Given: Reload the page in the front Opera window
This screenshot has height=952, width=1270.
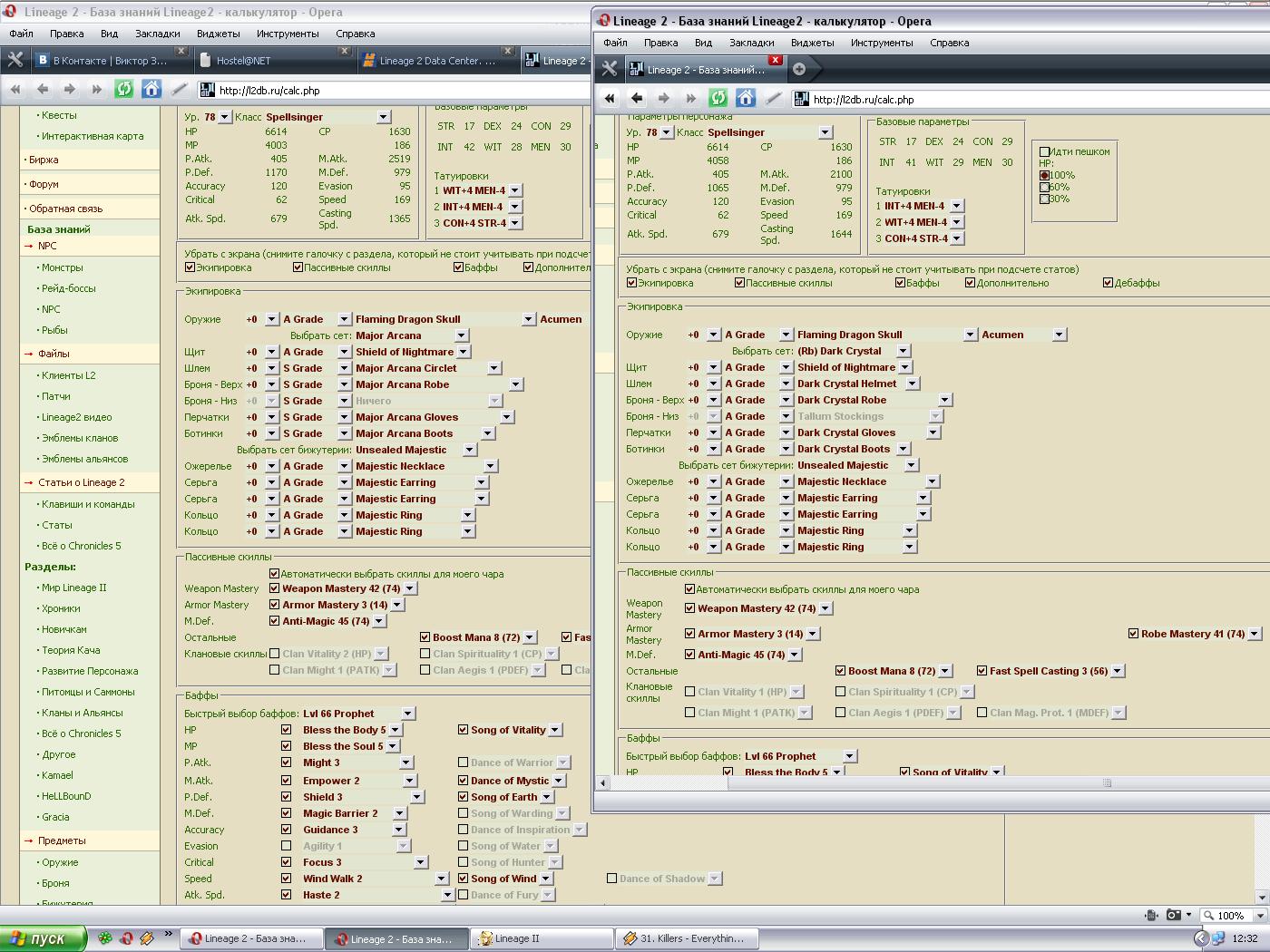Looking at the screenshot, I should (718, 98).
